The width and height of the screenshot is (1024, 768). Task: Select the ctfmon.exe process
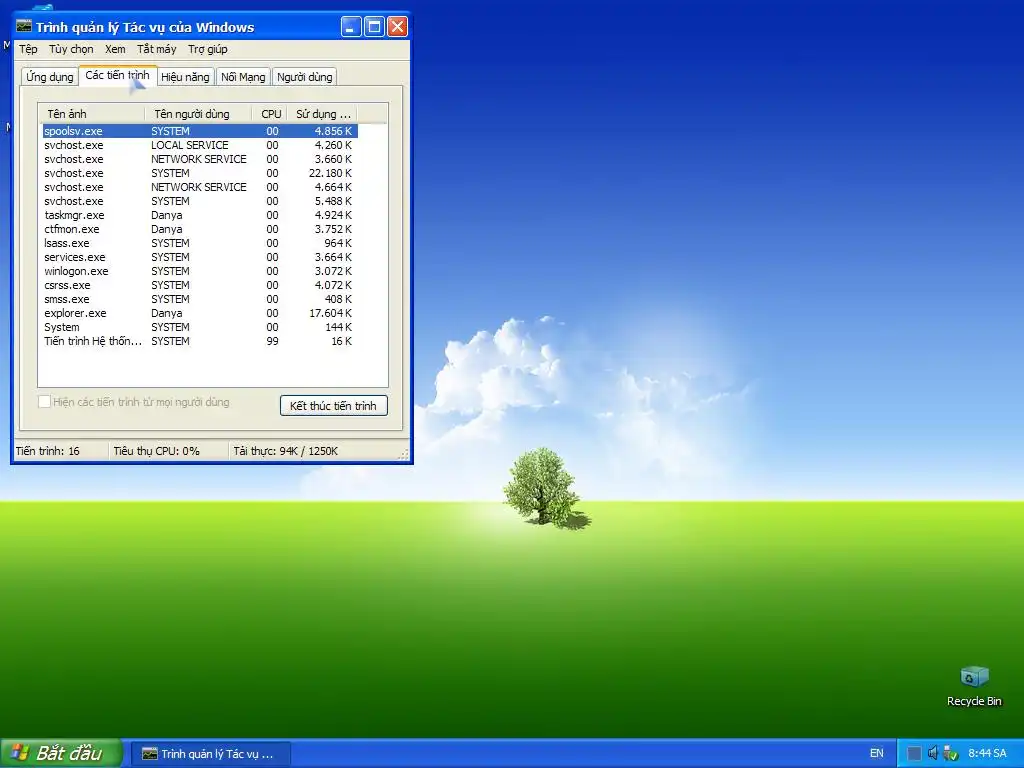[199, 229]
